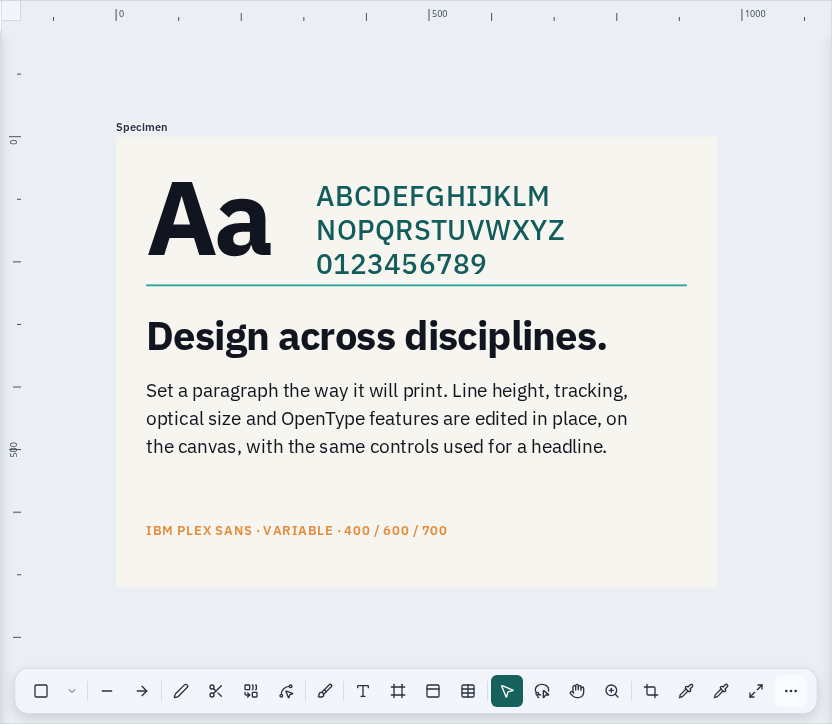Click the active pointer select tool
The height and width of the screenshot is (724, 832).
[x=507, y=691]
